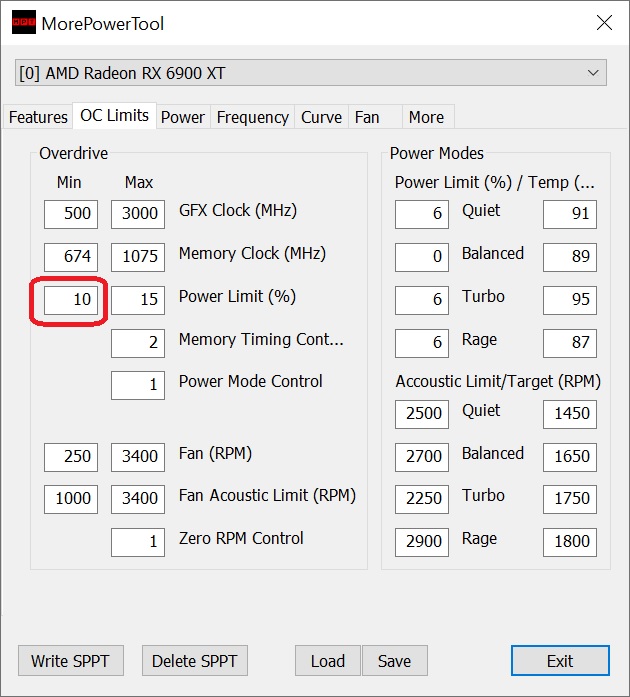630x697 pixels.
Task: Edit the Rage acoustic limit RPM field
Action: click(x=422, y=542)
